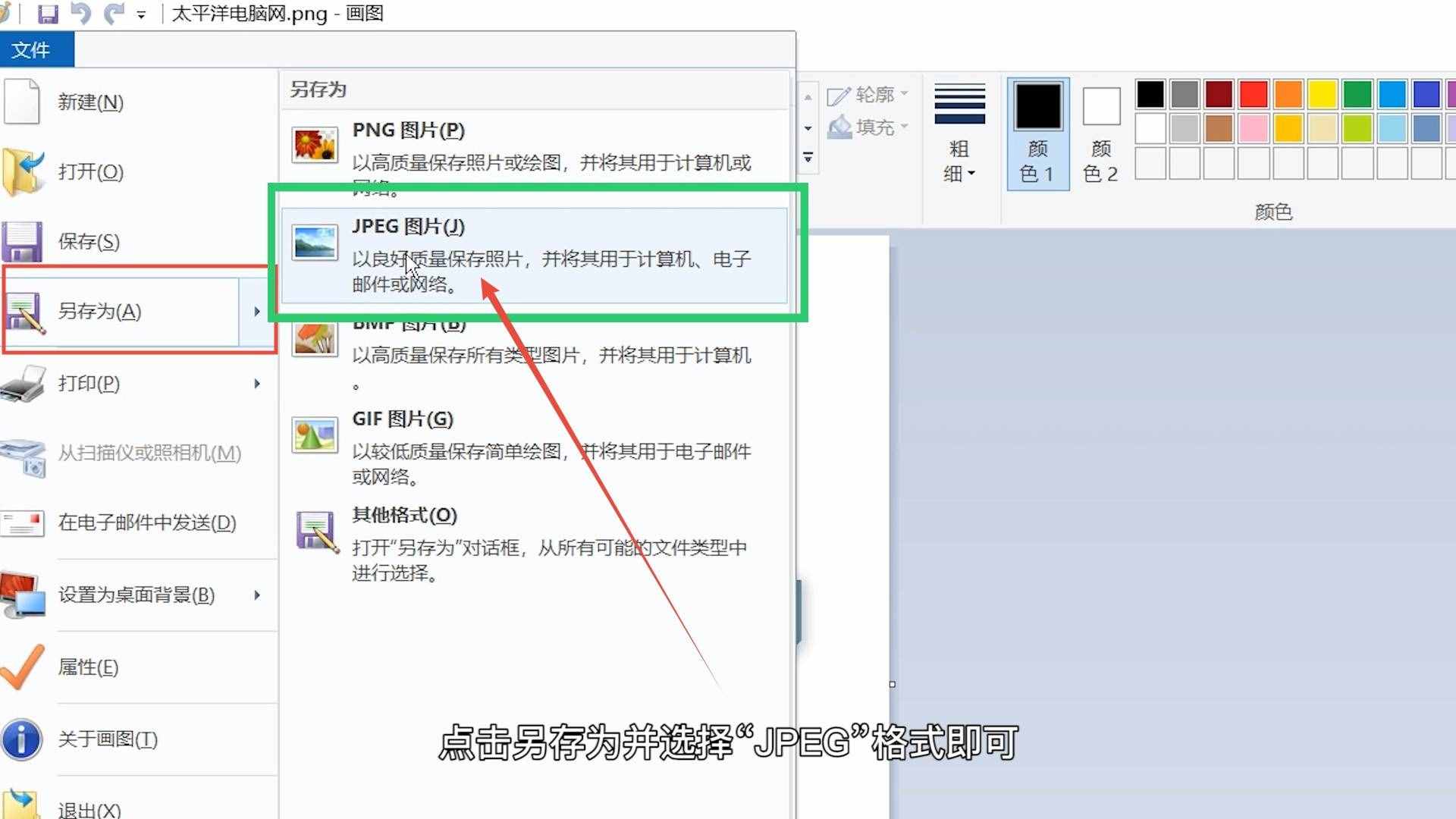Screen dimensions: 1456x819
Task: Open the quick access toolbar dropdown arrow
Action: 141,15
